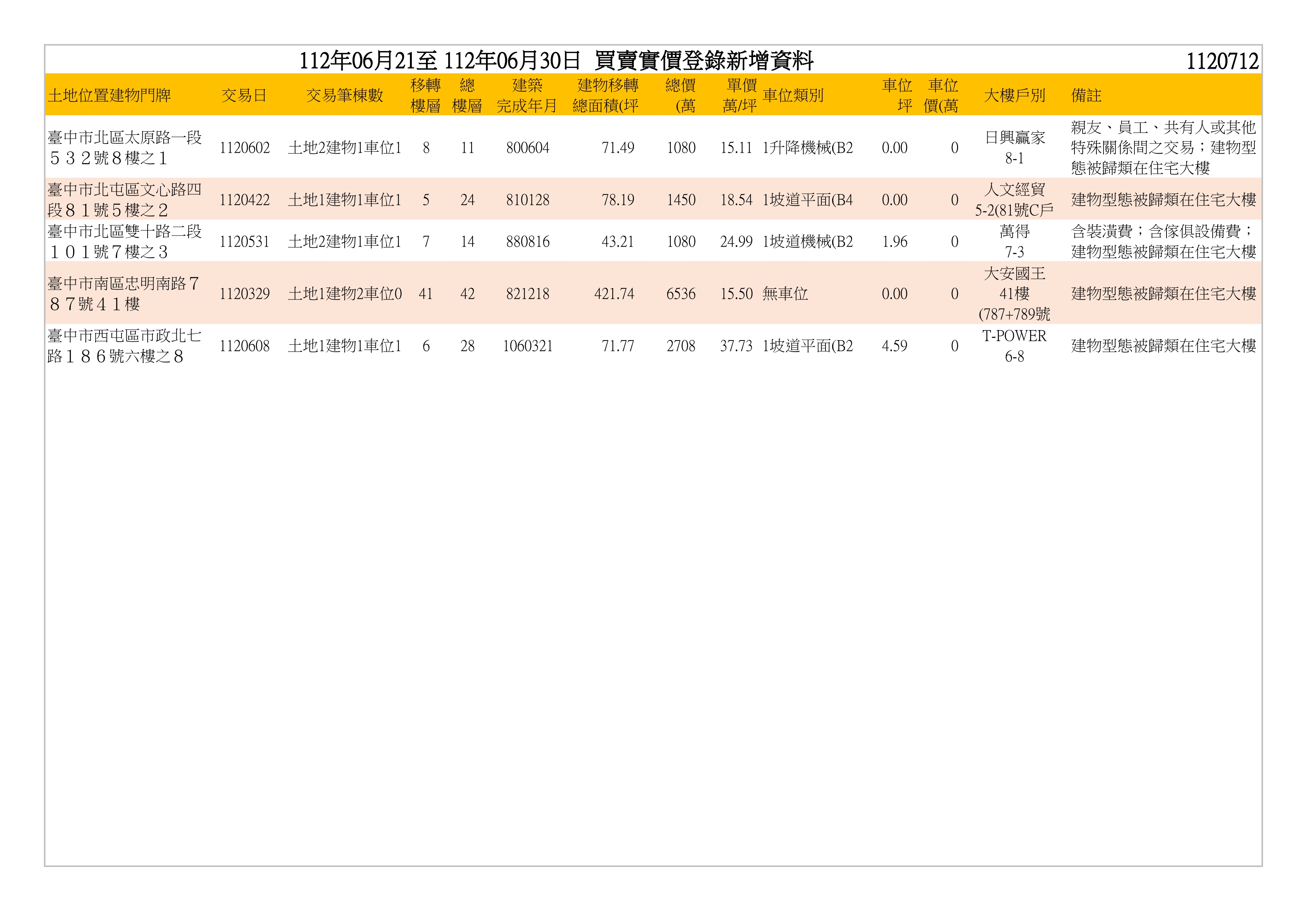The width and height of the screenshot is (1307, 924).
Task: Click total price 2708
Action: (681, 346)
